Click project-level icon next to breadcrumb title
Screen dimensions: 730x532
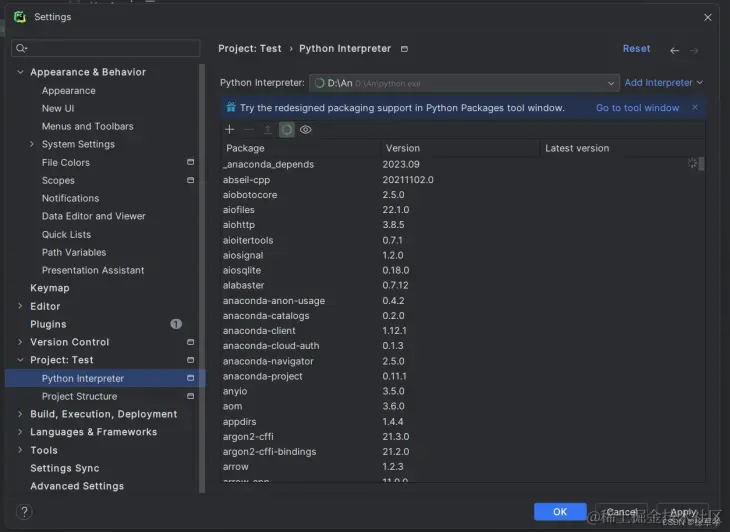click(404, 49)
